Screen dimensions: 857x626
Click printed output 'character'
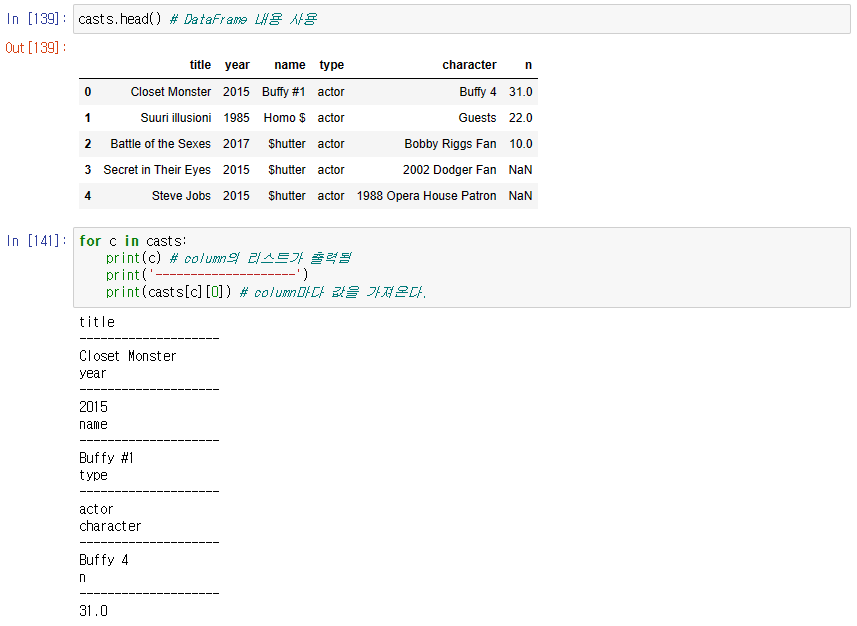(110, 526)
